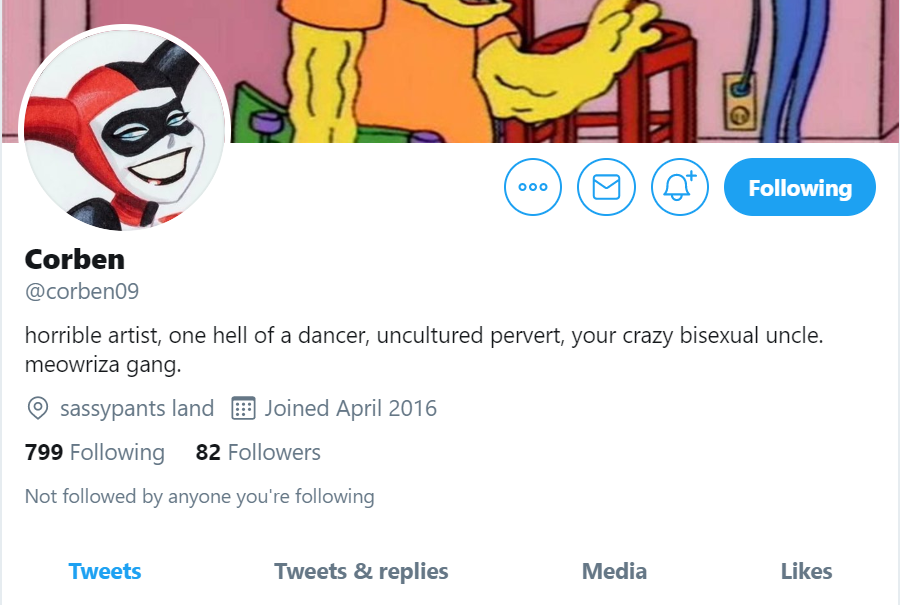Select the Media tab

click(615, 571)
